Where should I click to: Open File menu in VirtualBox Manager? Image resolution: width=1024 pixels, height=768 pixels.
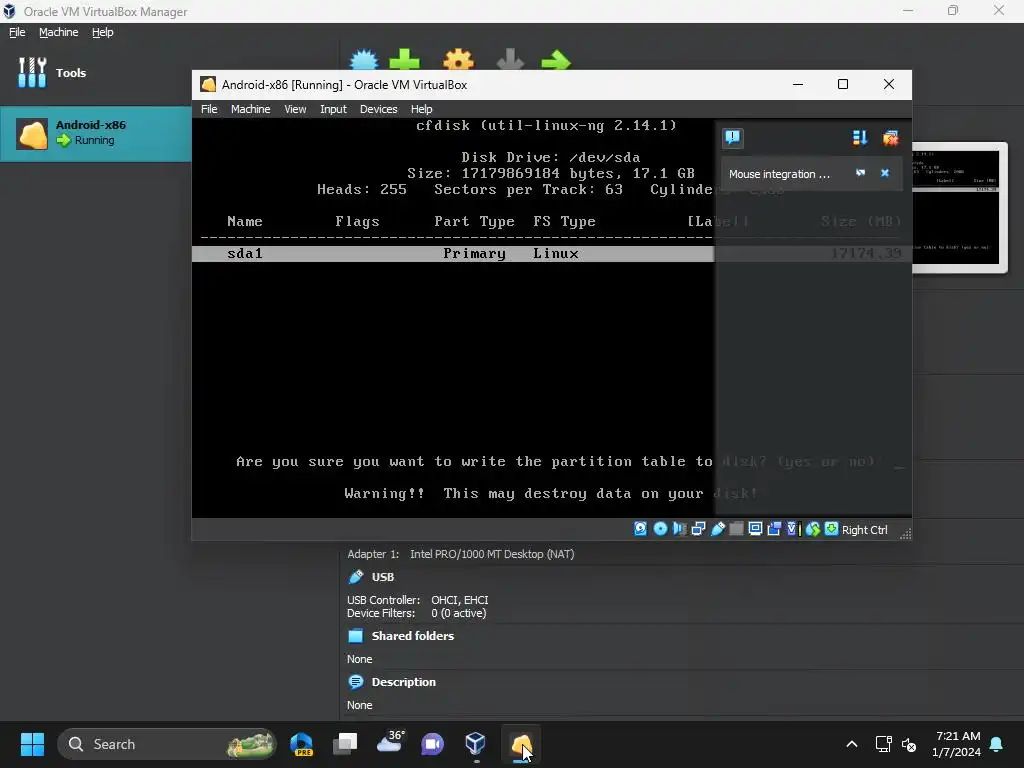point(17,32)
